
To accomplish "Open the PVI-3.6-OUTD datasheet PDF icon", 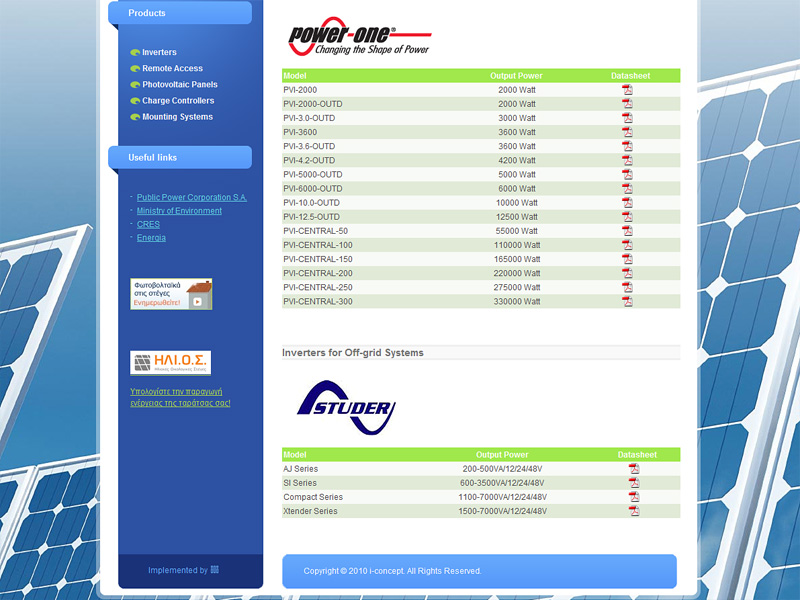I will coord(627,146).
